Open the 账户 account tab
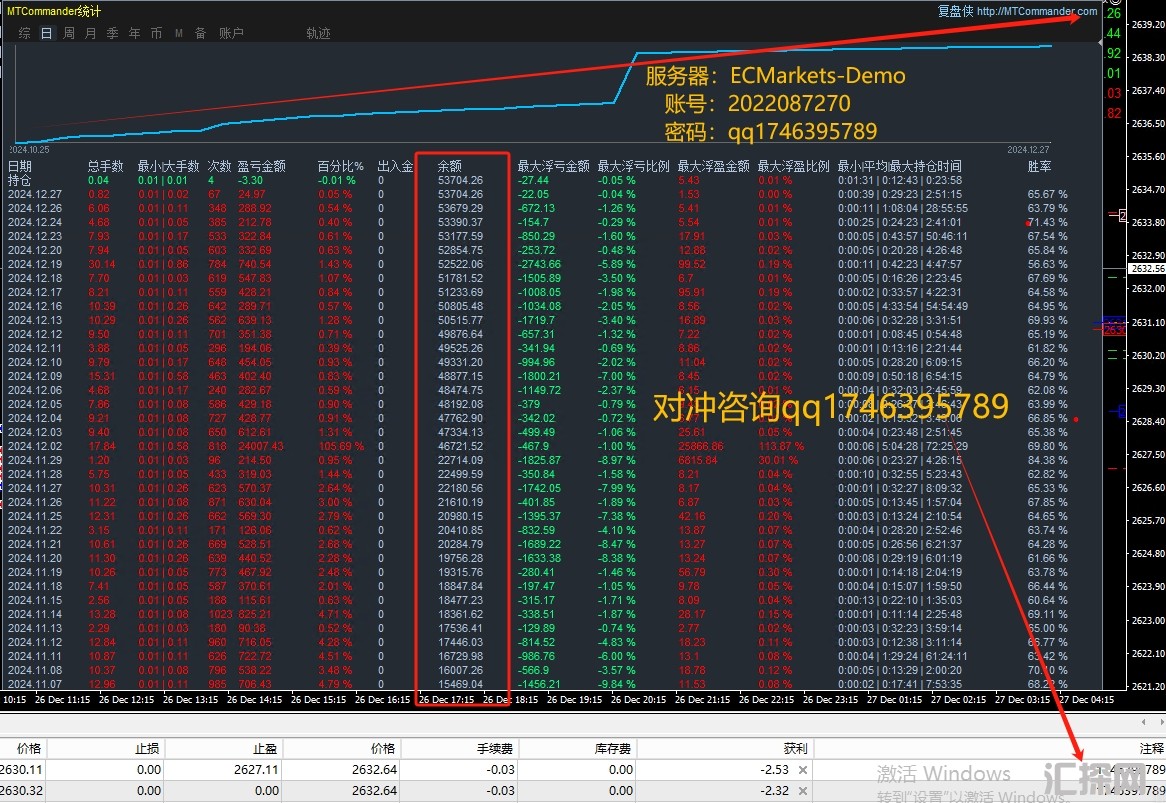Screen dimensions: 1166x803 click(x=231, y=33)
